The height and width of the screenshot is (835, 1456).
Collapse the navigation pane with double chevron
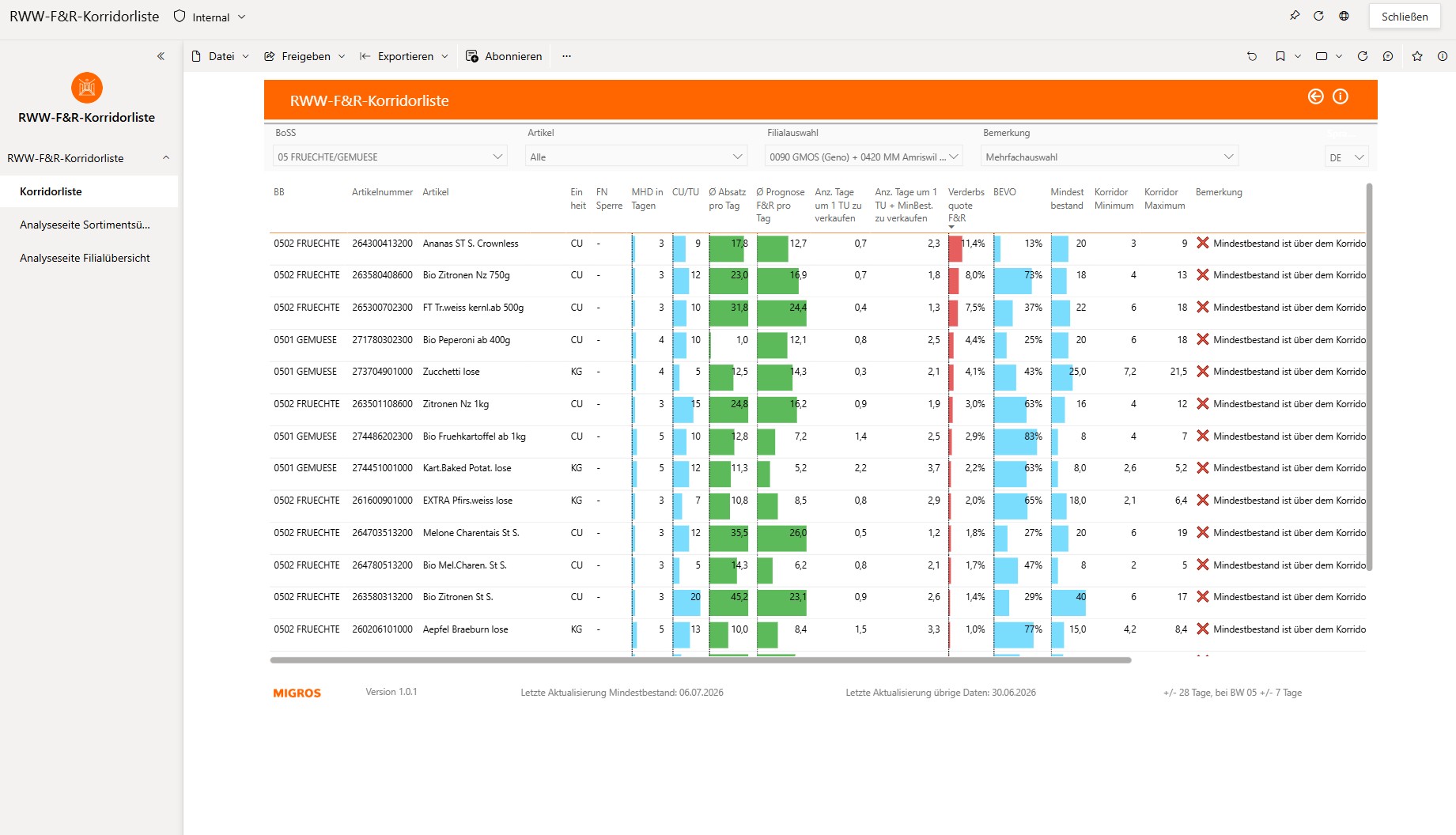(161, 56)
